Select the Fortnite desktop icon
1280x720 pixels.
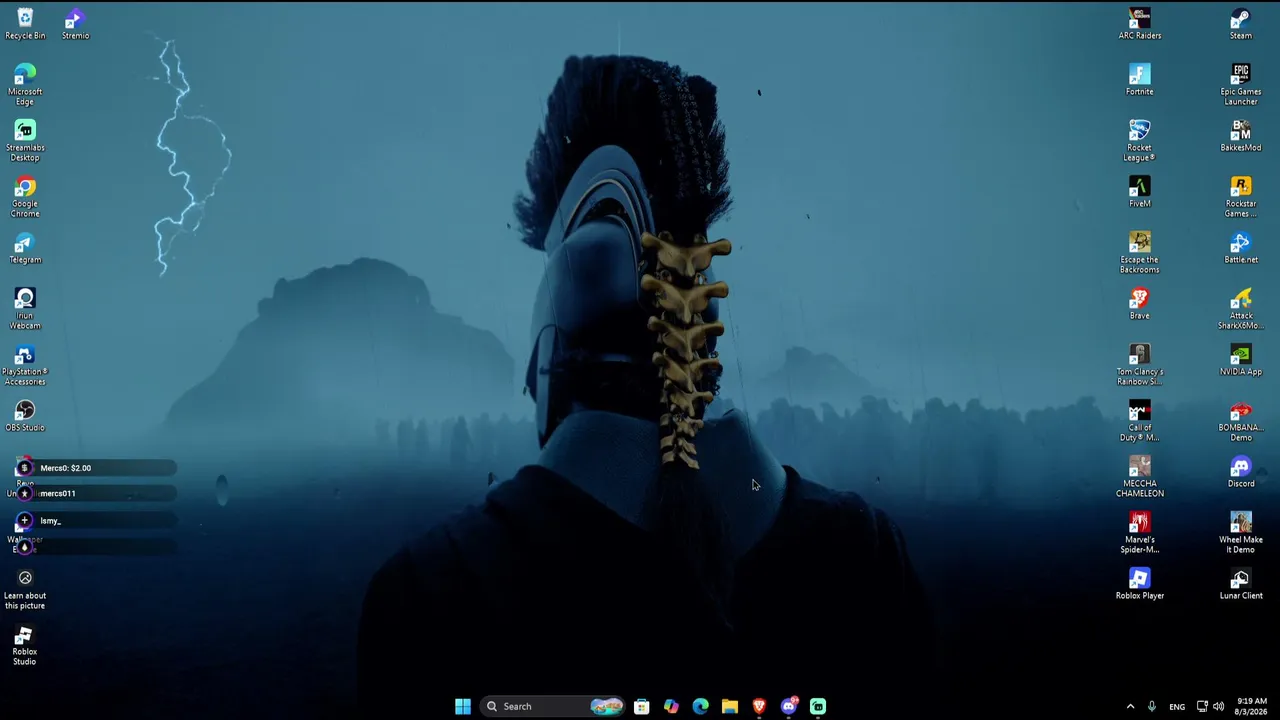click(1140, 80)
